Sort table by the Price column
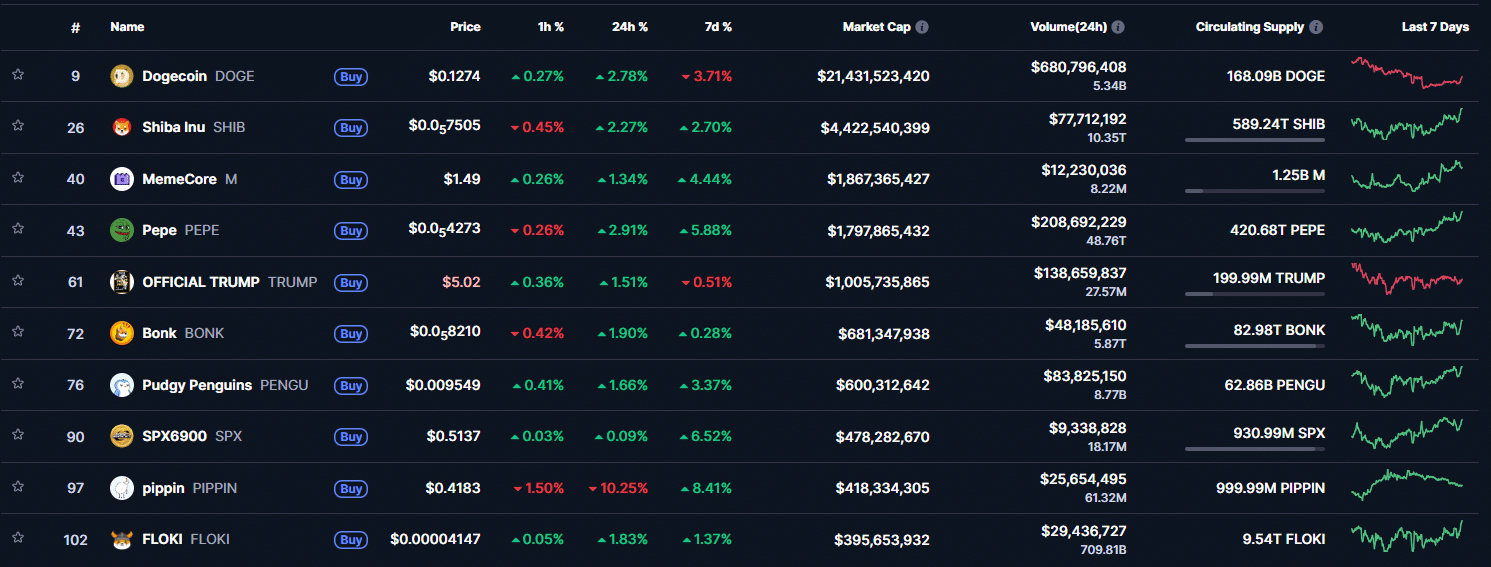The image size is (1491, 567). 465,27
